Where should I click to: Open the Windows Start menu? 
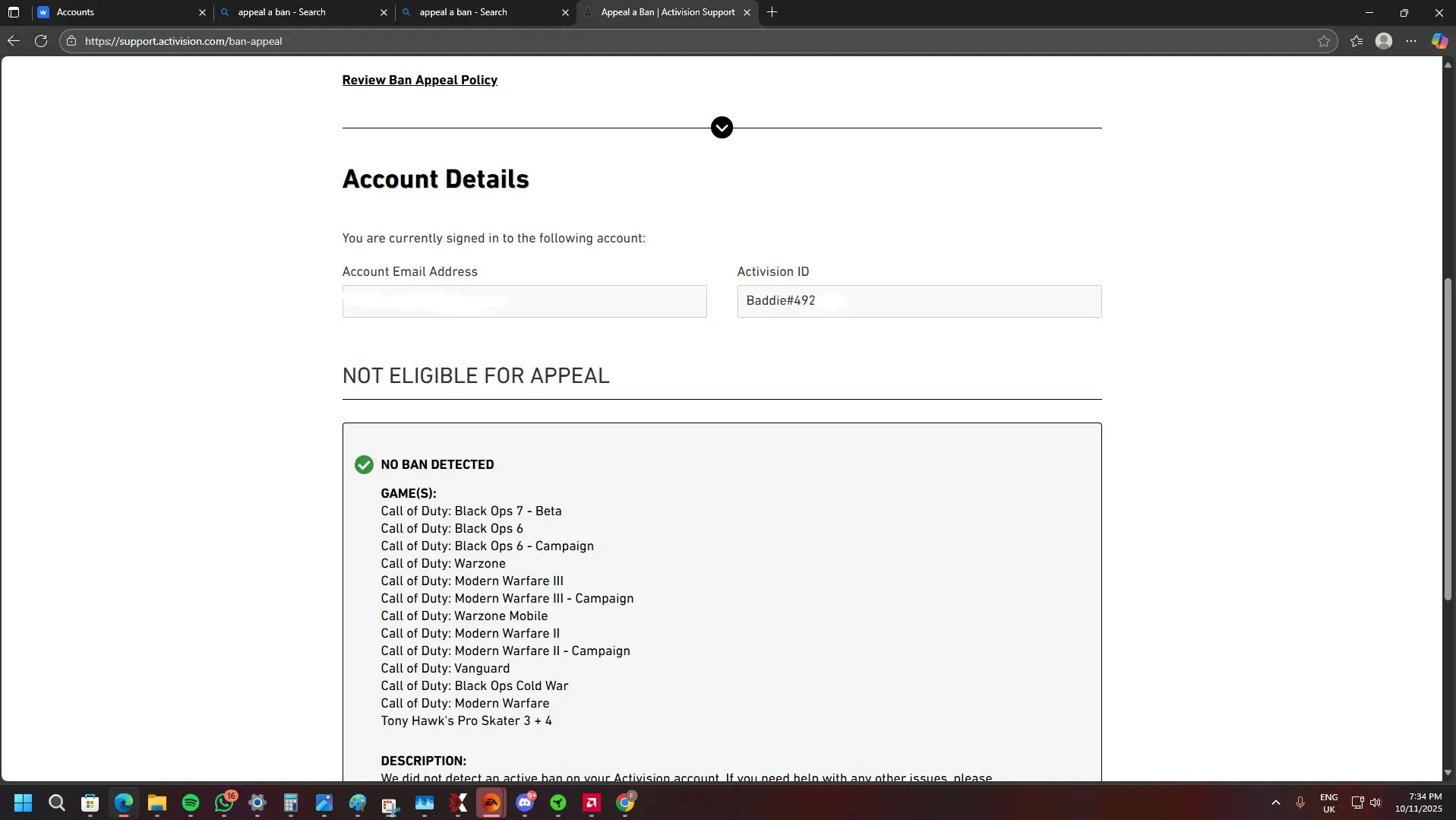click(24, 803)
